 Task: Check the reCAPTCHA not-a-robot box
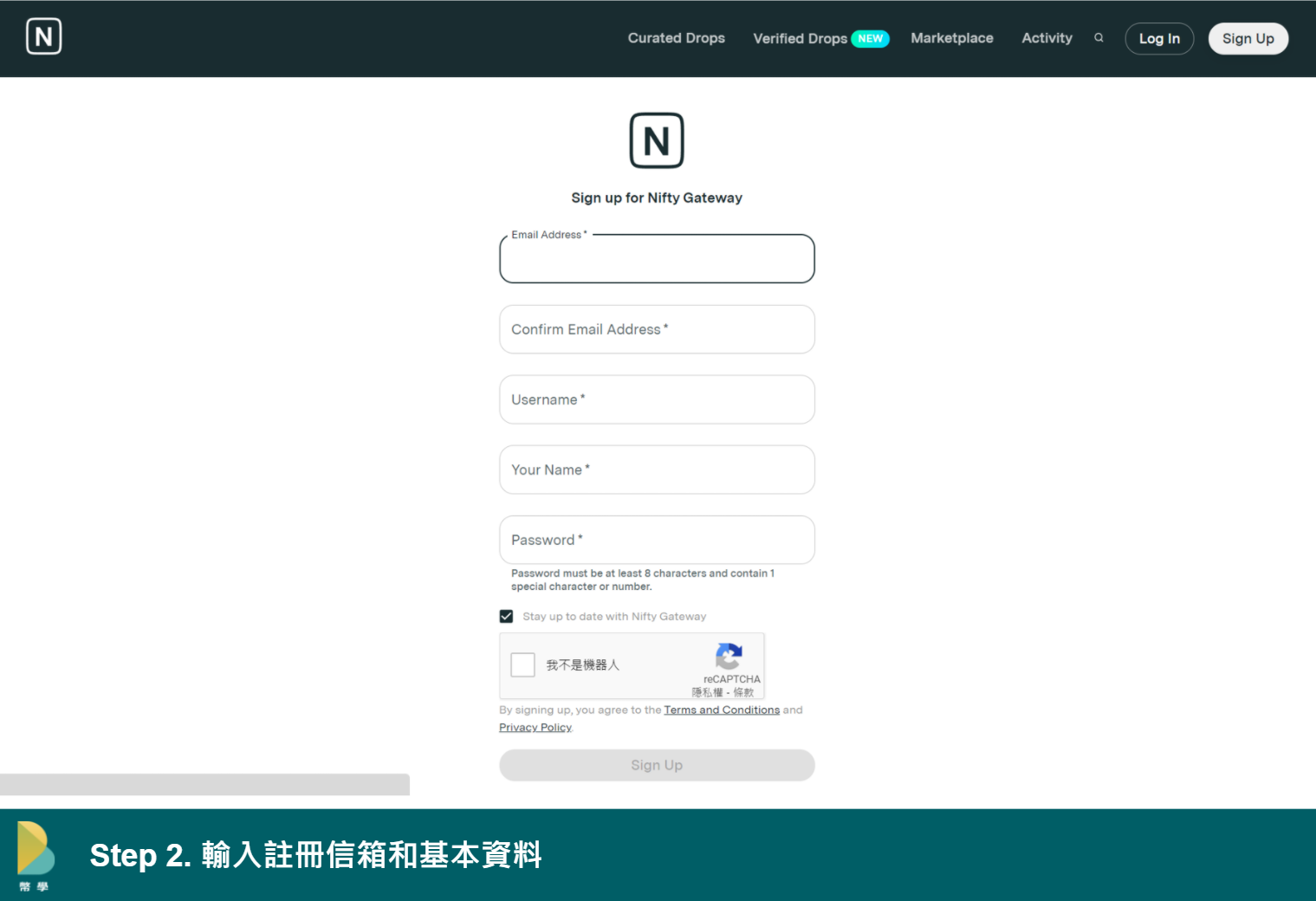coord(522,664)
